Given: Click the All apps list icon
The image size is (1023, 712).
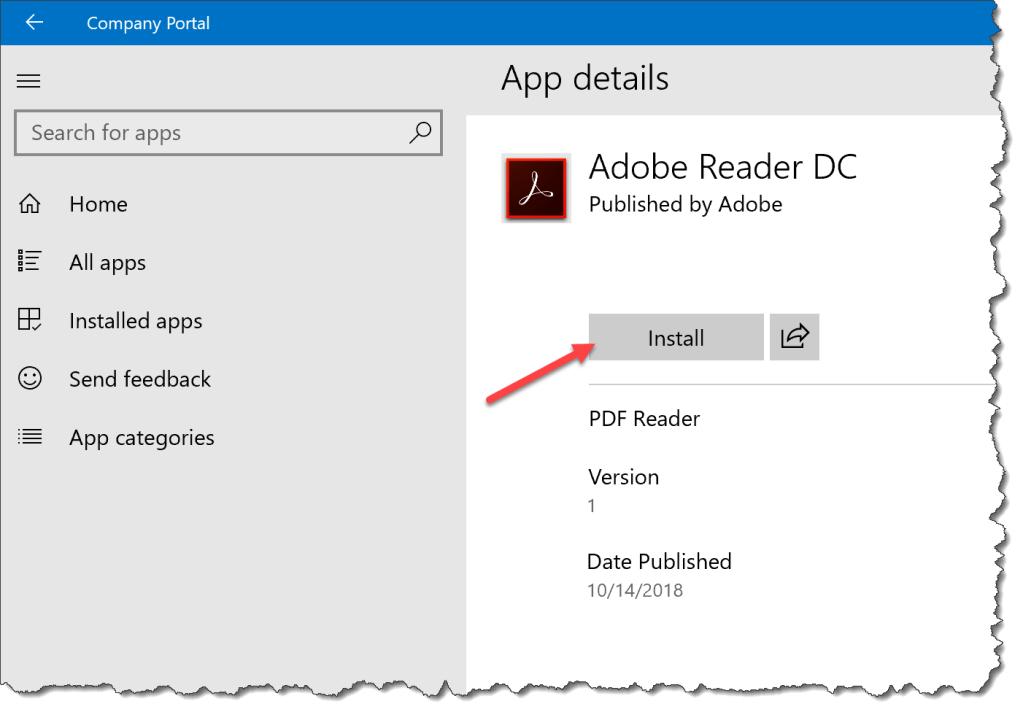Looking at the screenshot, I should pyautogui.click(x=30, y=262).
